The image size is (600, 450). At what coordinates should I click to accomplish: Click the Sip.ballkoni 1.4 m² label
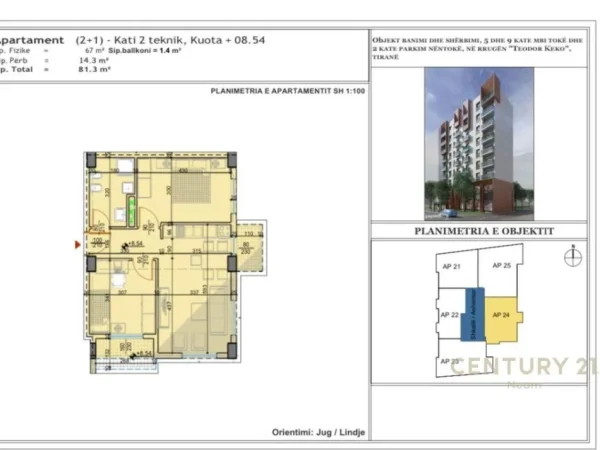pyautogui.click(x=167, y=48)
